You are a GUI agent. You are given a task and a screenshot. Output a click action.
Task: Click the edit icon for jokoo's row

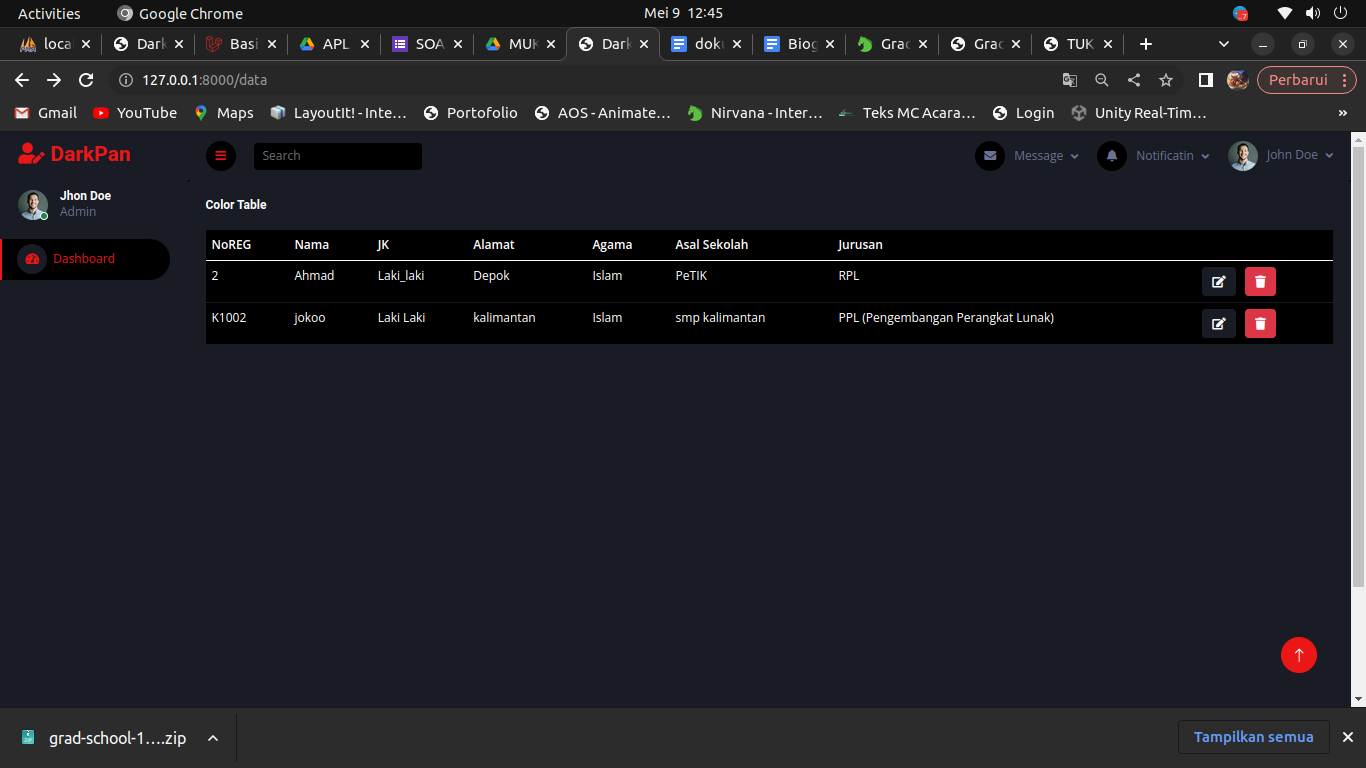(x=1218, y=324)
